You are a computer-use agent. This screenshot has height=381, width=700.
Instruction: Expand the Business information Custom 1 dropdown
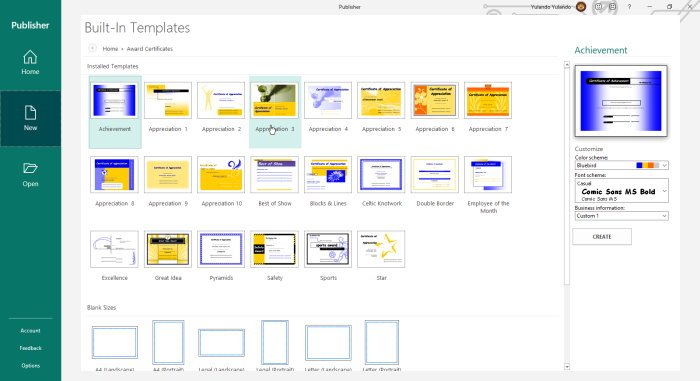coord(621,216)
